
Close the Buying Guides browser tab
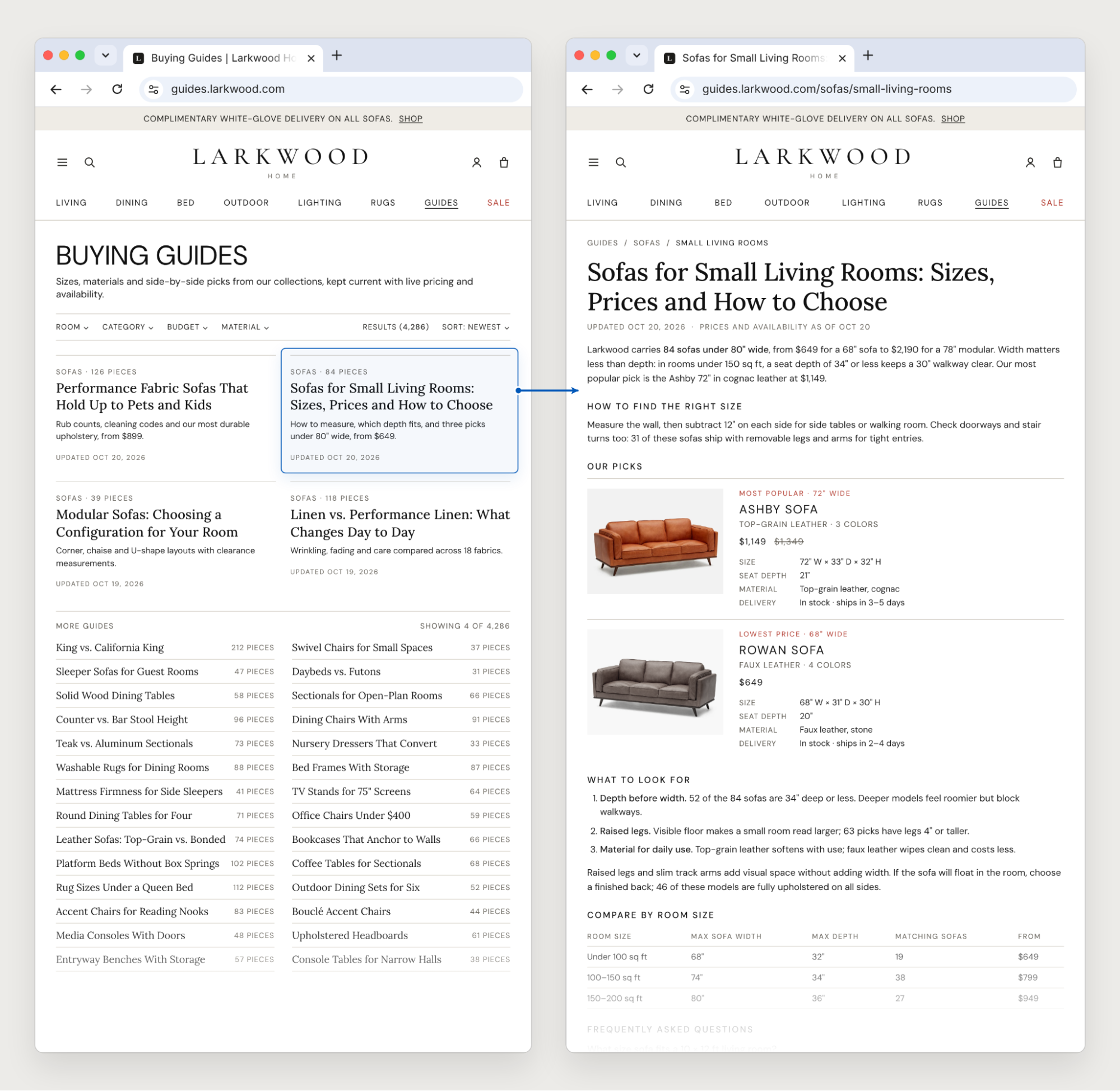pos(312,58)
